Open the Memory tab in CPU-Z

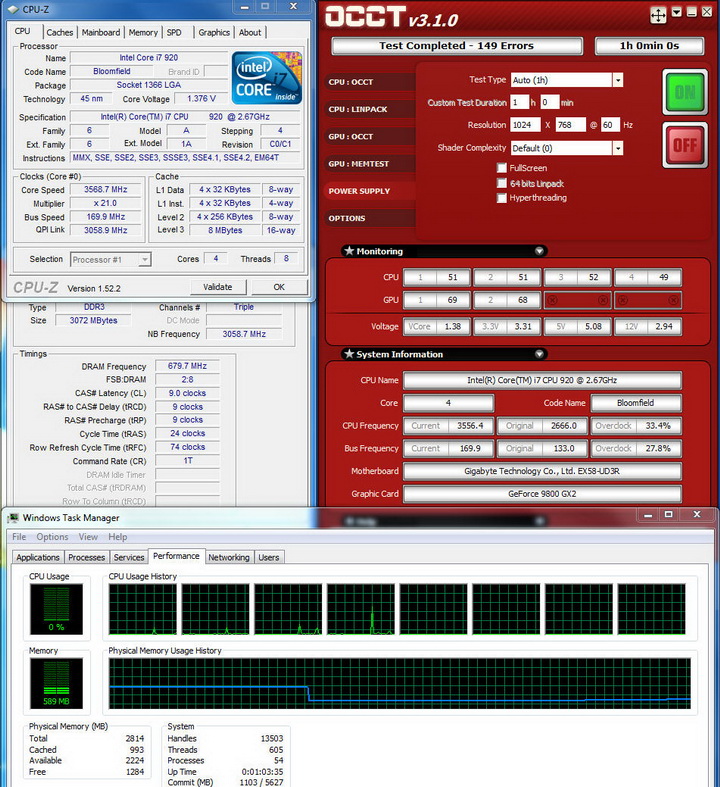143,33
